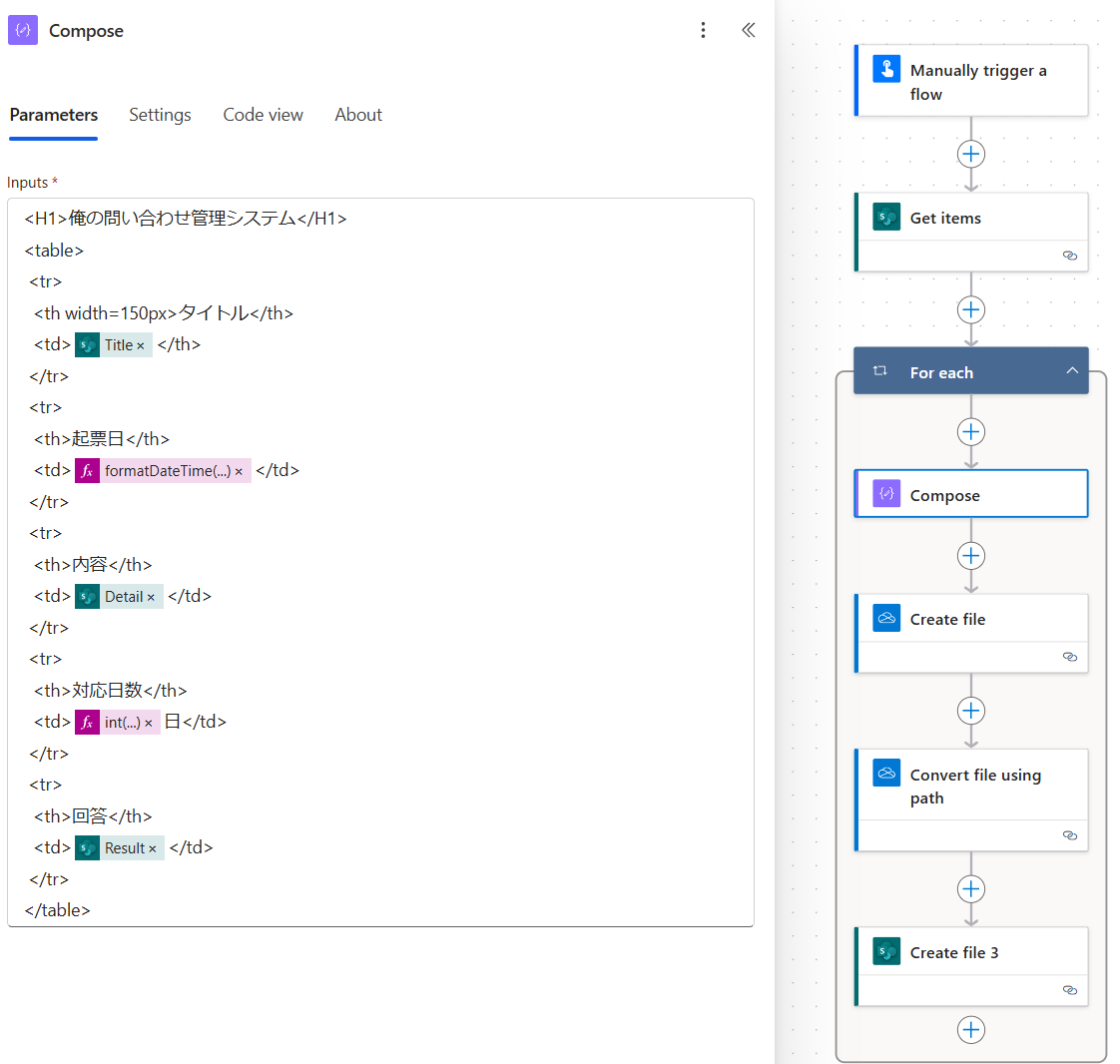Select the Result SharePoint token
Image resolution: width=1120 pixels, height=1064 pixels.
click(120, 847)
